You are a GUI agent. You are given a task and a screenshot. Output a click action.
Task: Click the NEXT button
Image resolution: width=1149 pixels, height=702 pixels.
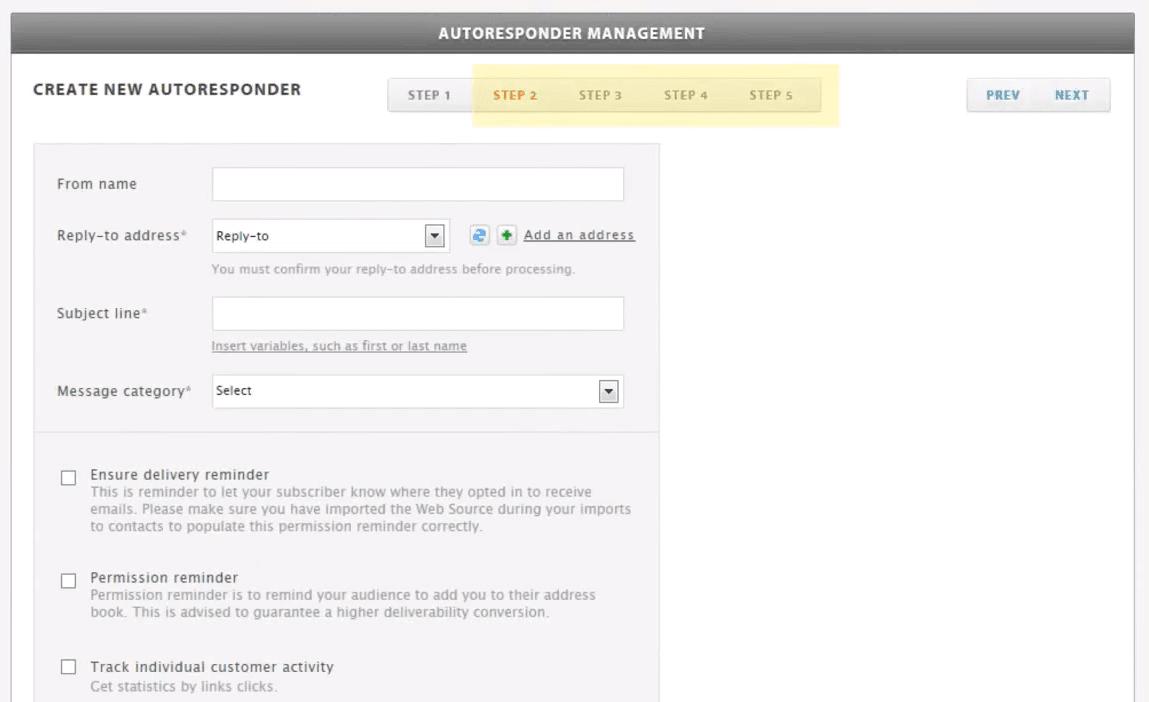[x=1072, y=95]
